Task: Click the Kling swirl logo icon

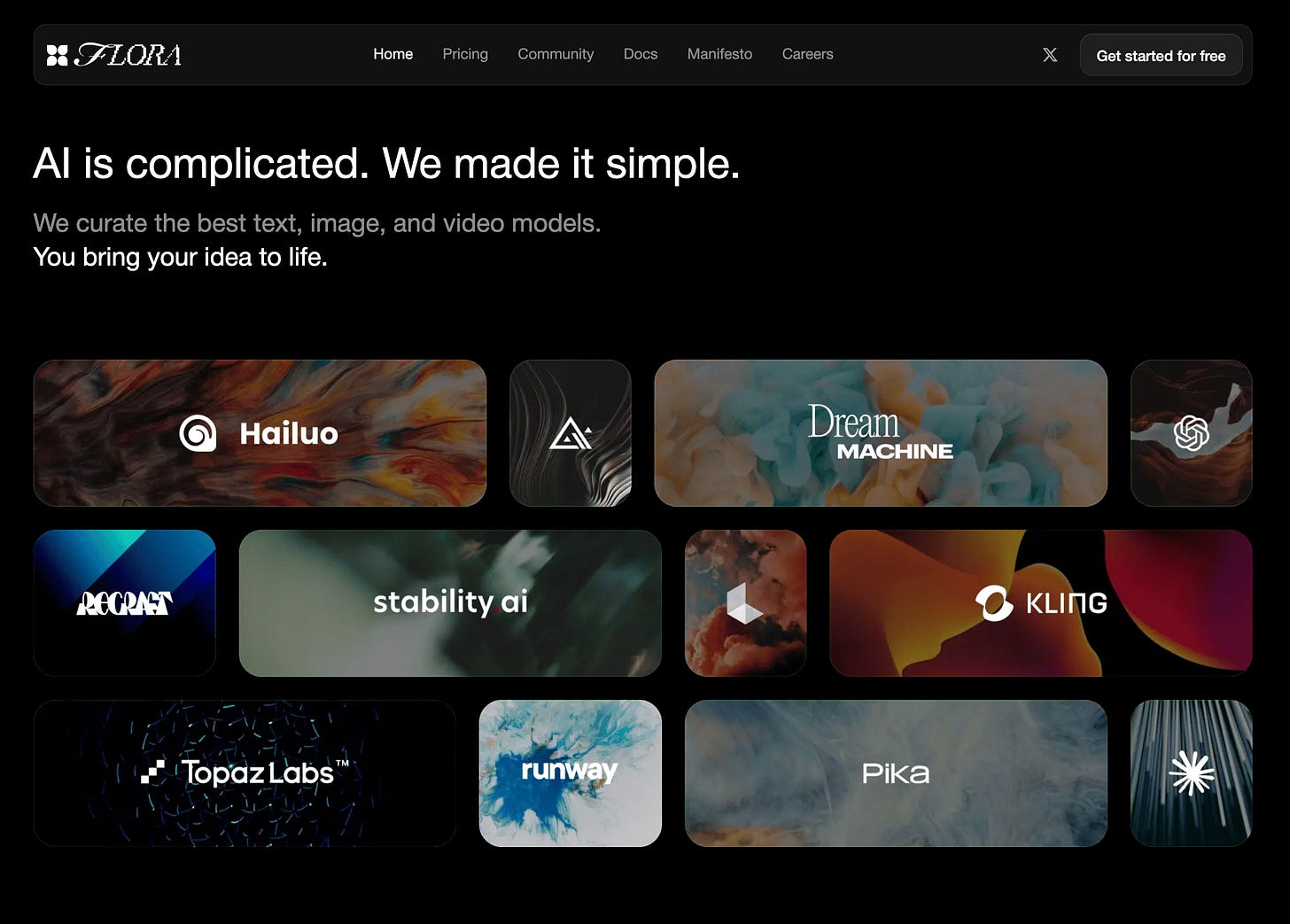Action: [x=994, y=603]
